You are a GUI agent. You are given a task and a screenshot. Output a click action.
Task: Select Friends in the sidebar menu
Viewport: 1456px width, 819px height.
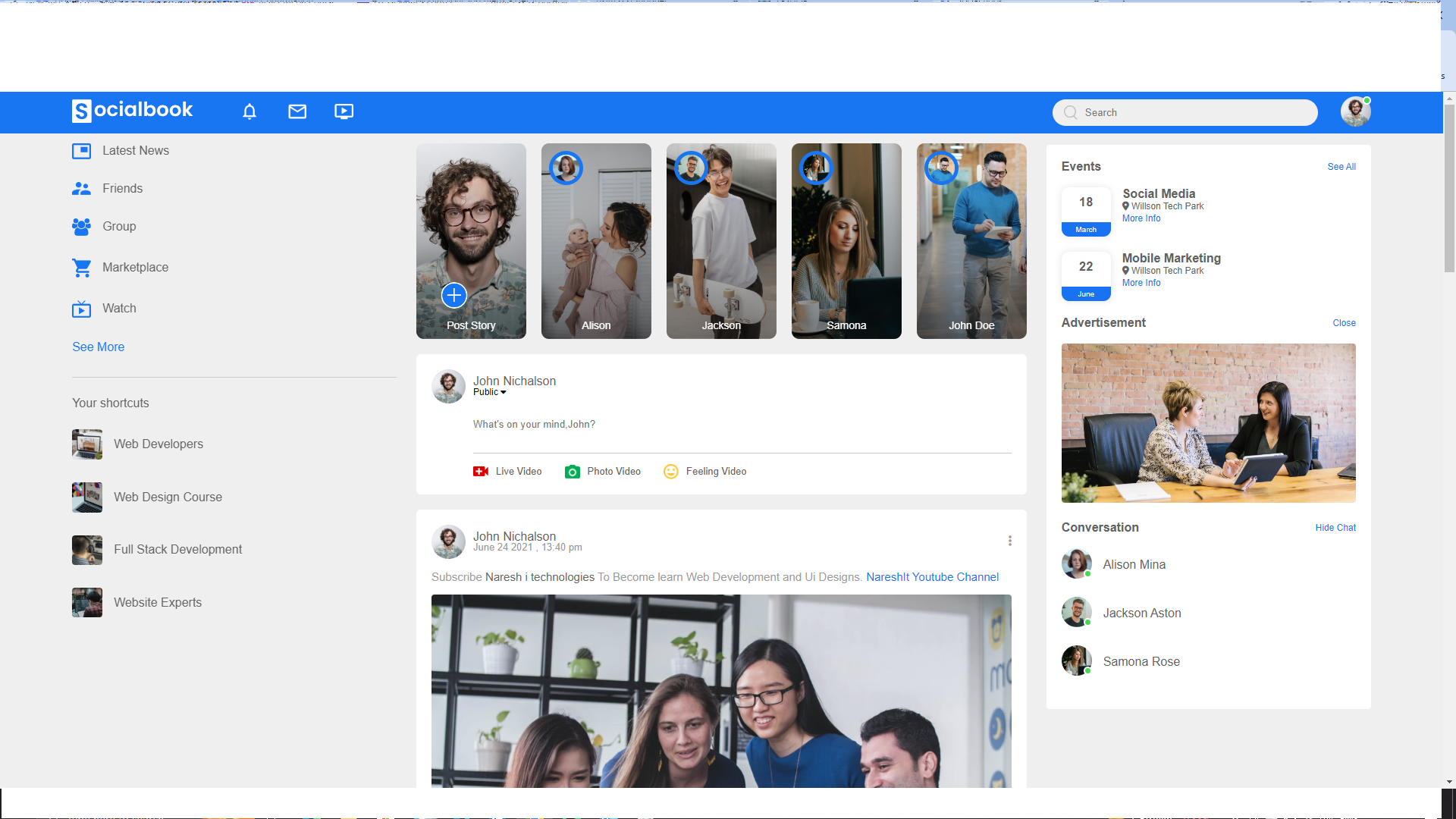click(x=122, y=189)
